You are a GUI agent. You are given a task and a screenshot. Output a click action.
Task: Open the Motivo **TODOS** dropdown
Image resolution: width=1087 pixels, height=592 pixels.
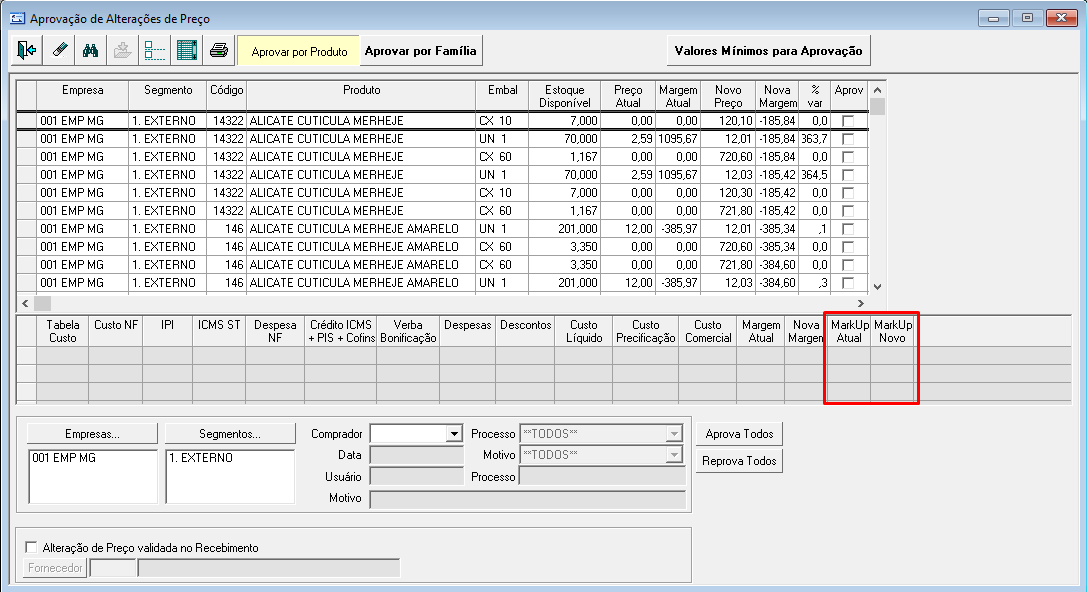674,455
